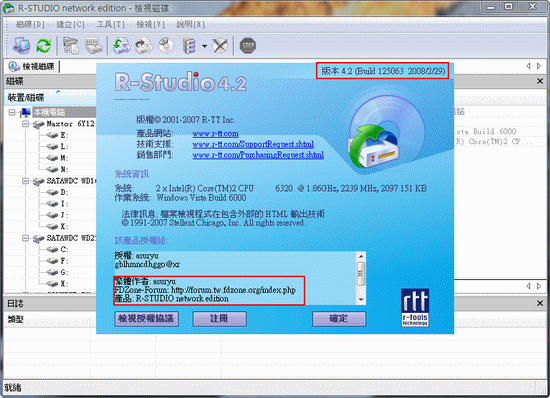This screenshot has width=550, height=398.
Task: Select partition E: in the tree
Action: tap(65, 135)
